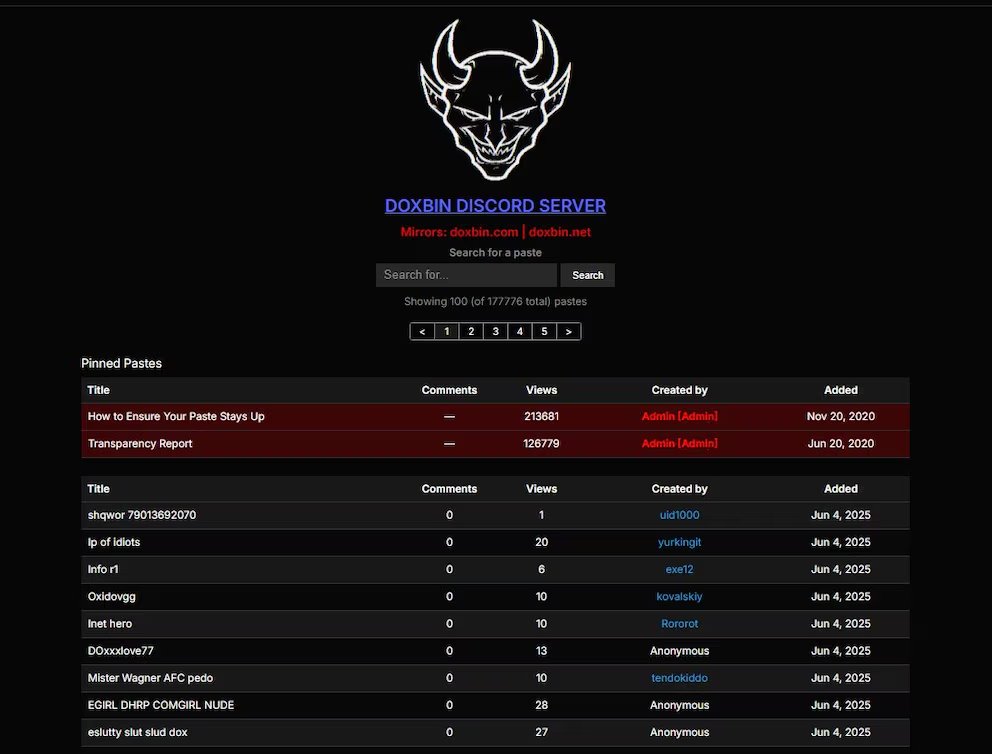Click the 'Search for a paste' label
Viewport: 992px width, 754px height.
coord(495,252)
